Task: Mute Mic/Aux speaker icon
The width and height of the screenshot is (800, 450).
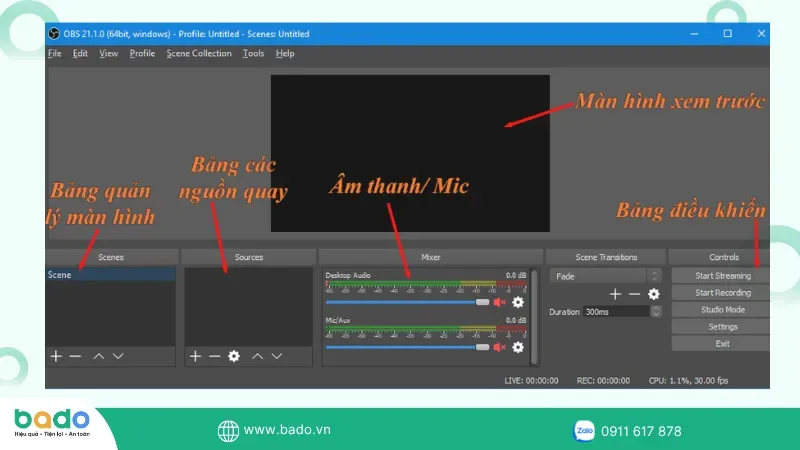Action: pyautogui.click(x=499, y=347)
